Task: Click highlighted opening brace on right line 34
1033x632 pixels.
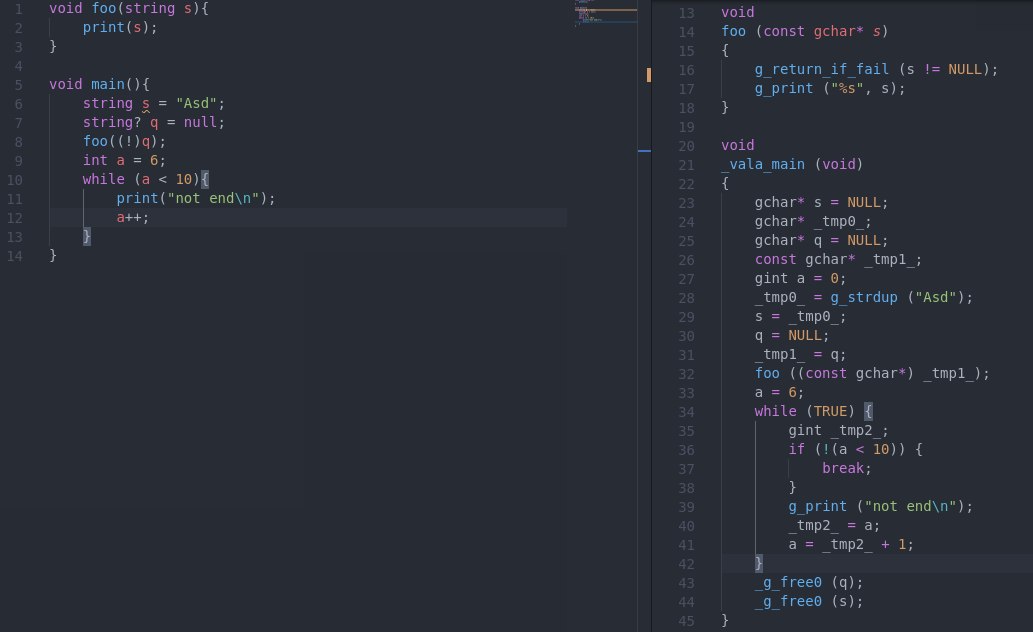Action: pos(868,412)
